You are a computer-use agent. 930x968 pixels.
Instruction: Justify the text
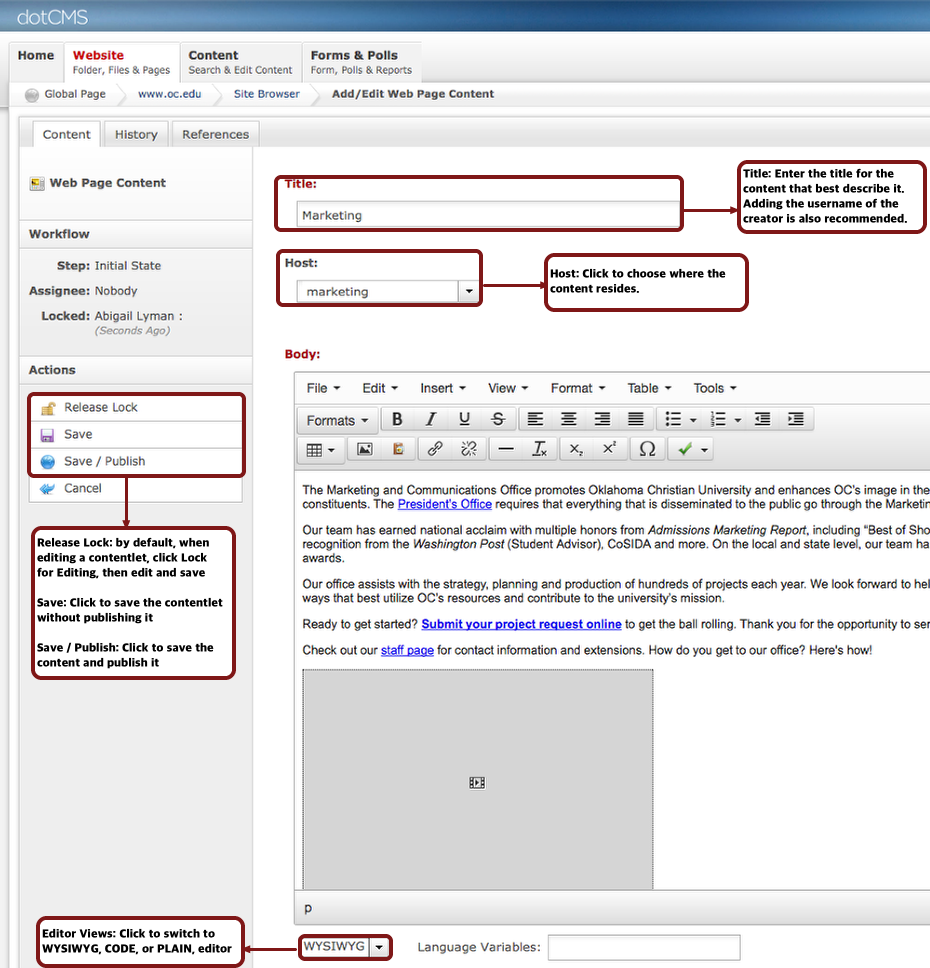(635, 420)
